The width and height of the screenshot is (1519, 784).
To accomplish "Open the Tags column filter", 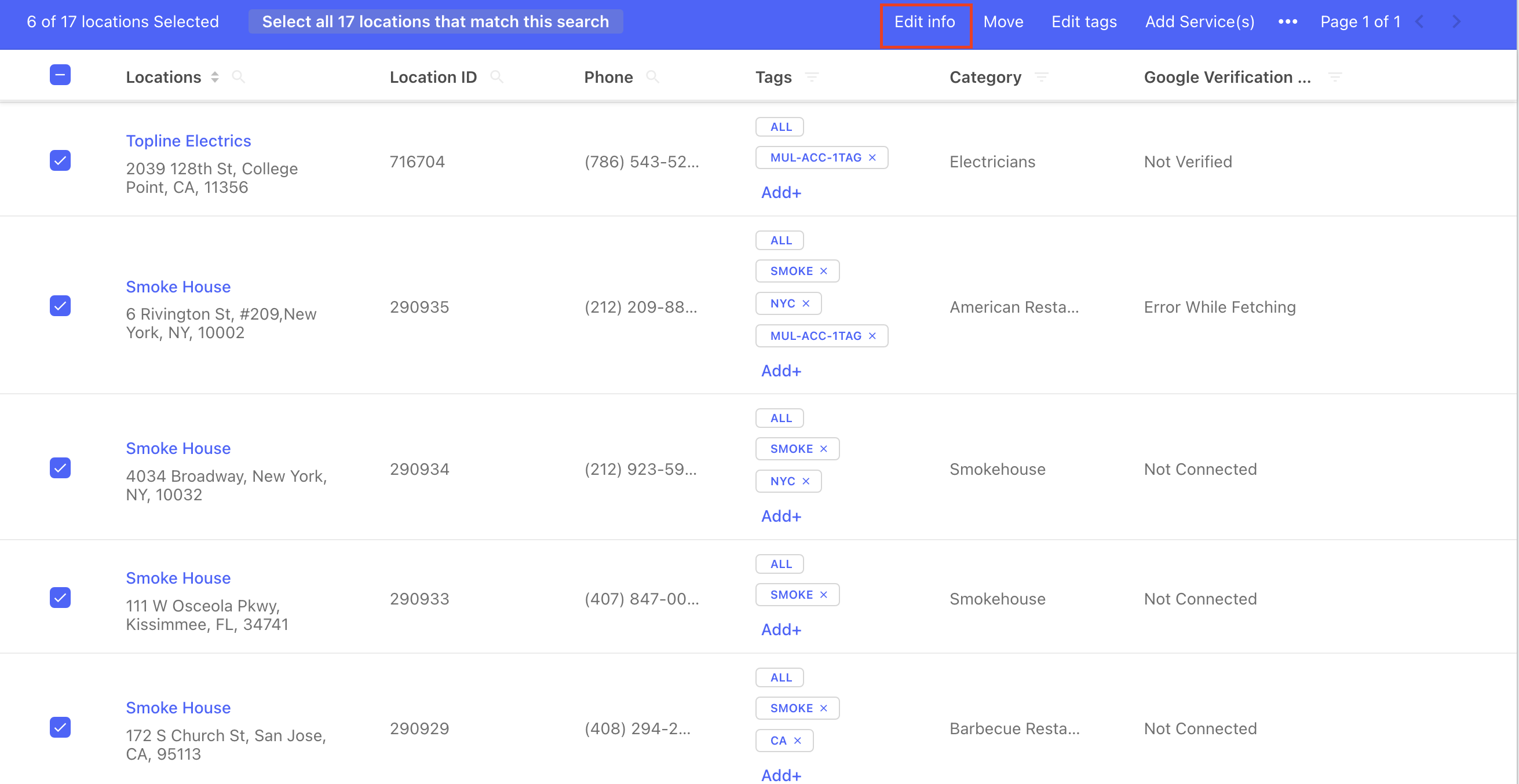I will [812, 76].
